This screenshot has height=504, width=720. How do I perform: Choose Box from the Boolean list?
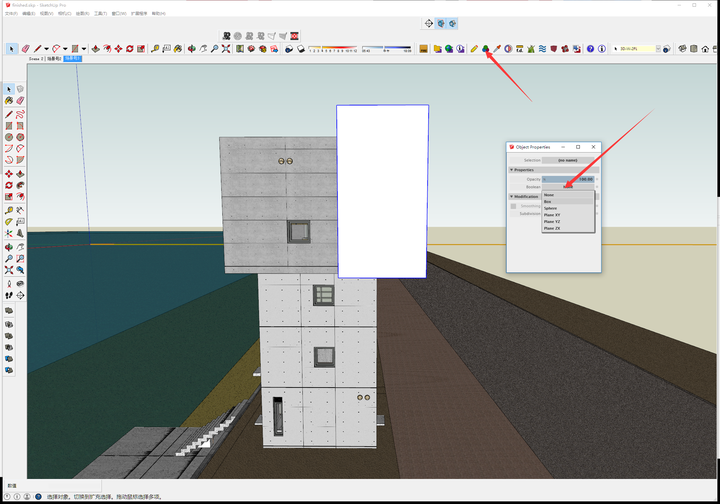click(x=548, y=201)
